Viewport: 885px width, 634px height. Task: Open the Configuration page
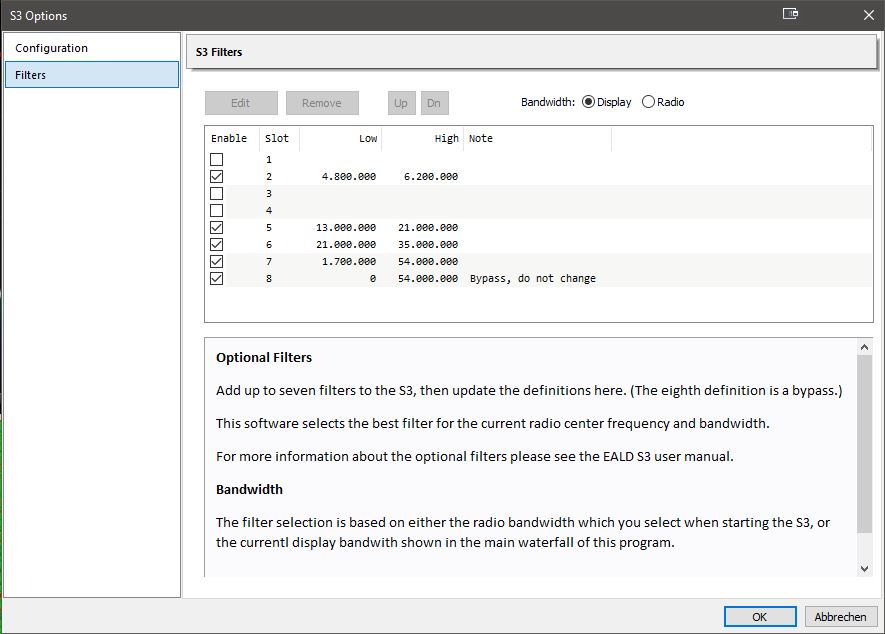pyautogui.click(x=52, y=48)
